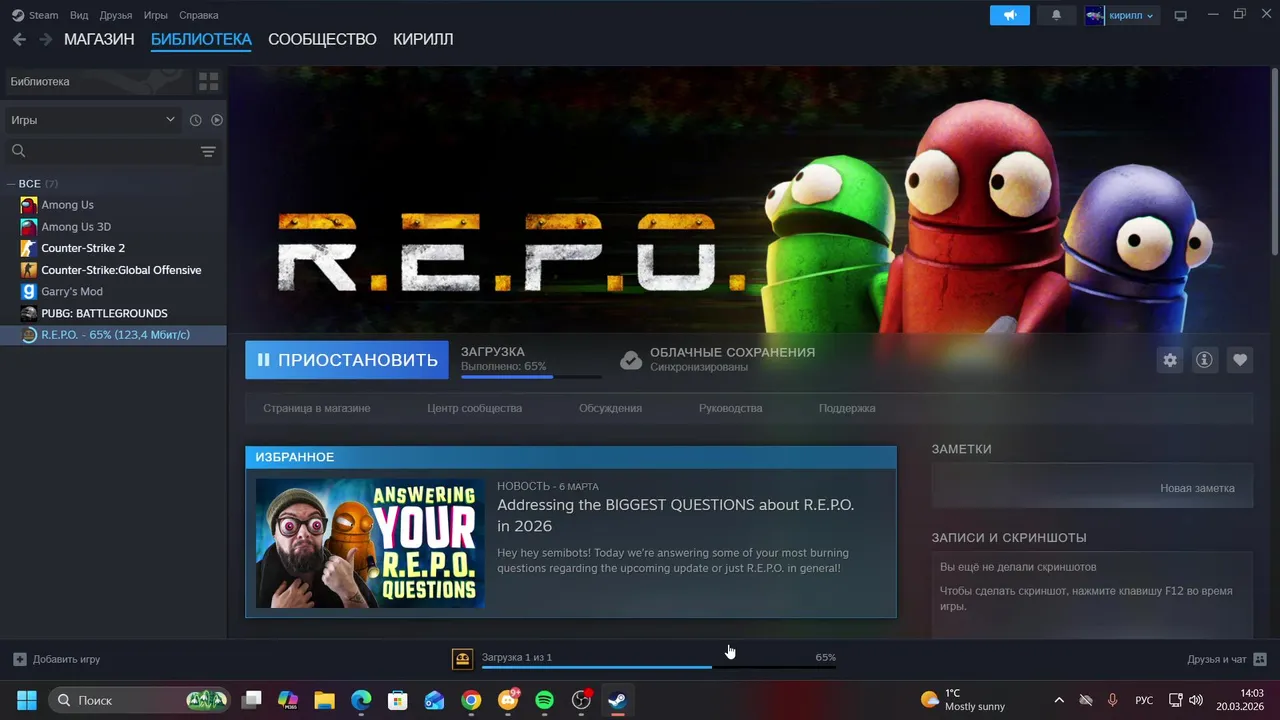Go forward with the right arrow
This screenshot has width=1280, height=720.
[x=45, y=39]
